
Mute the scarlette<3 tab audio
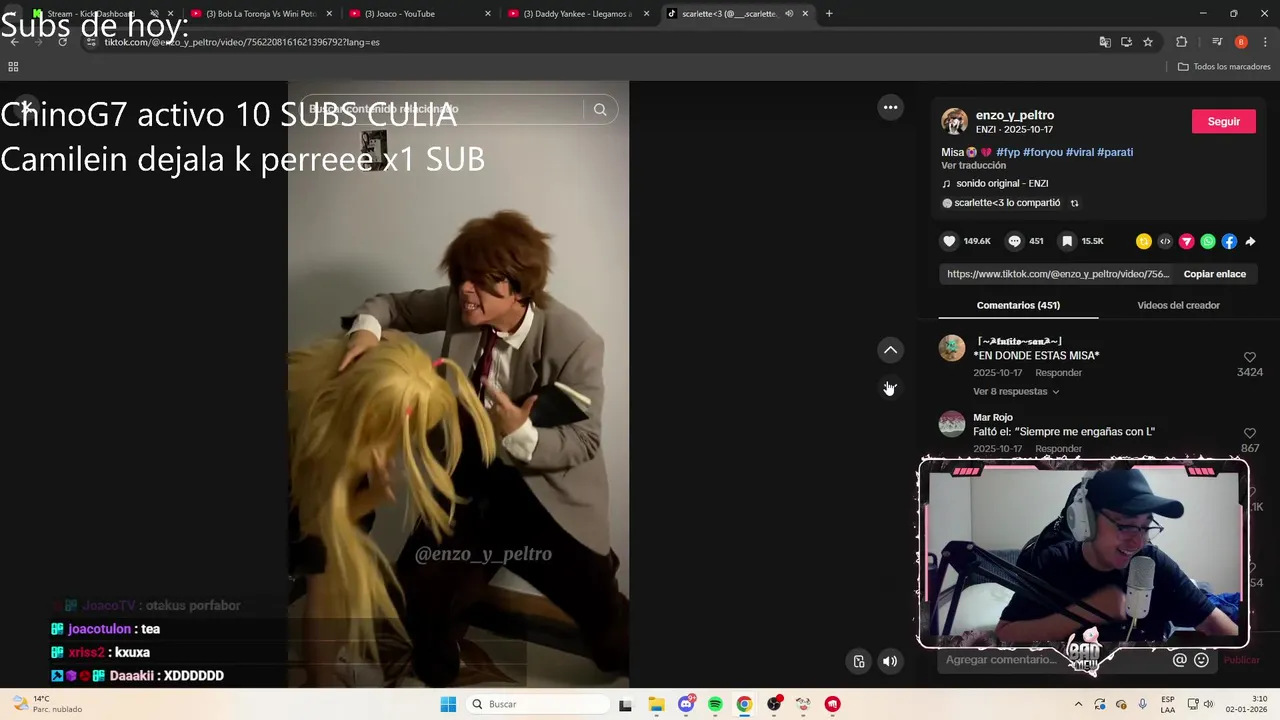pyautogui.click(x=789, y=14)
